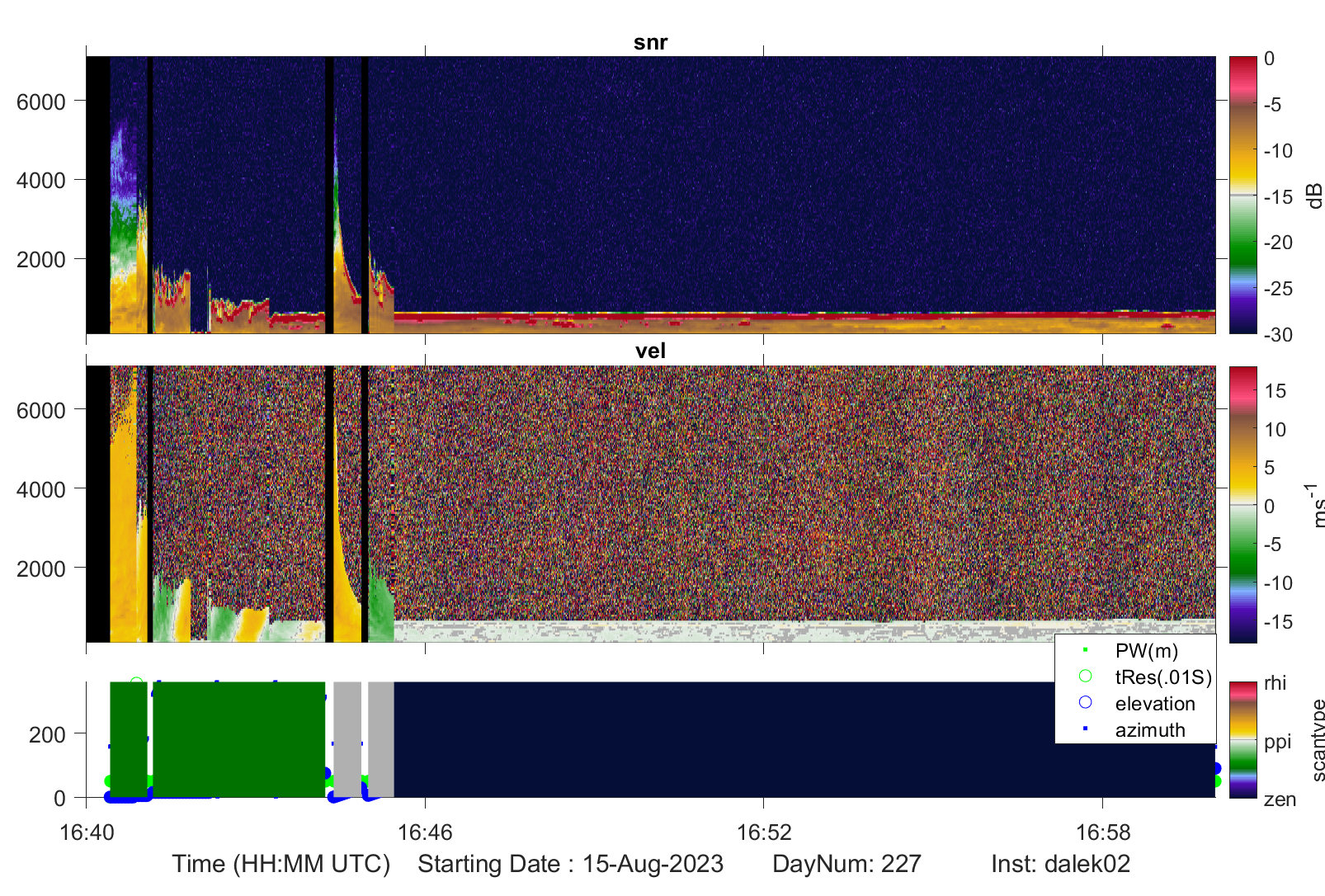
Task: Click the -25 label on snr colorbar
Action: coord(1278,289)
